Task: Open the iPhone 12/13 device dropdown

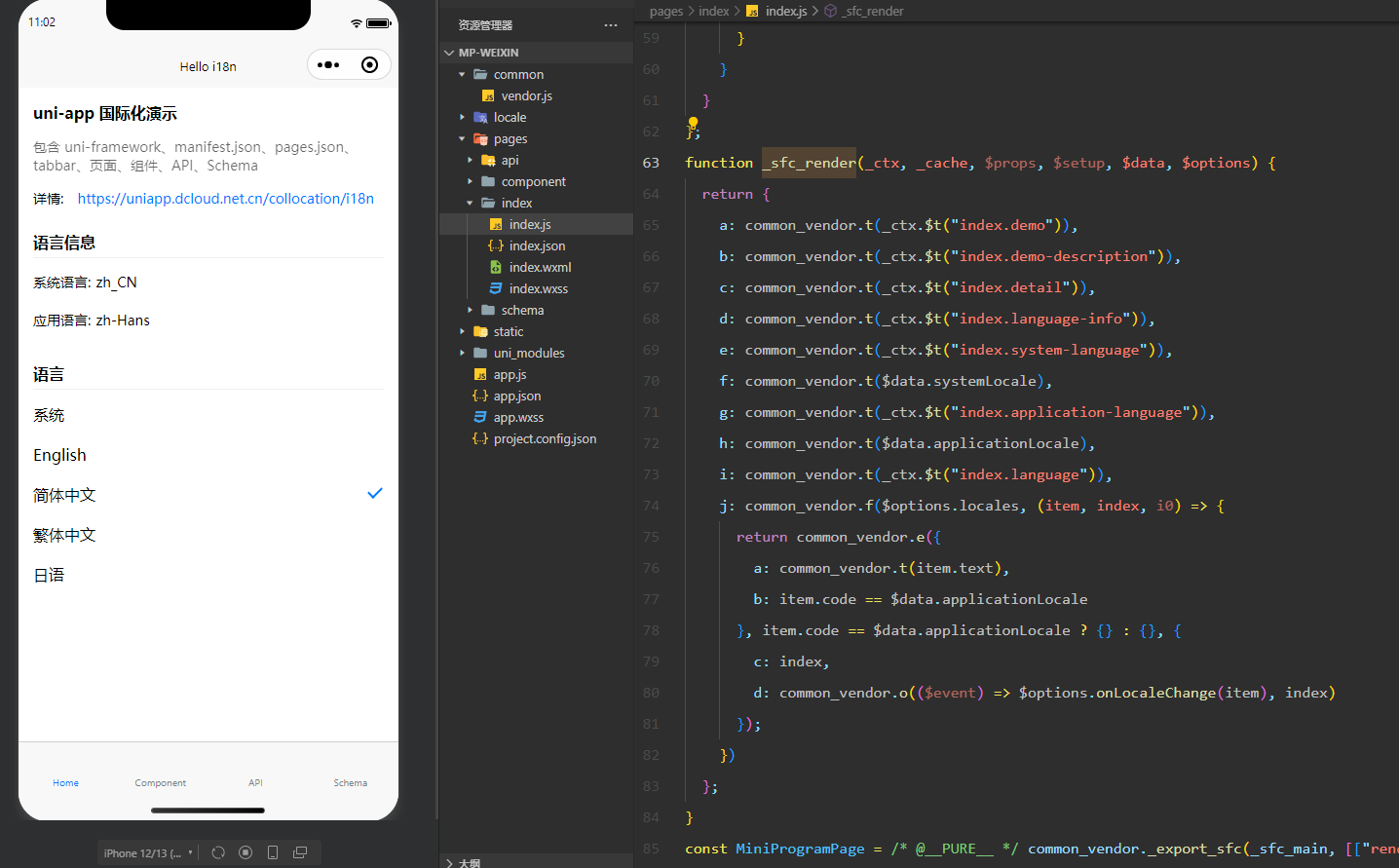Action: 148,853
